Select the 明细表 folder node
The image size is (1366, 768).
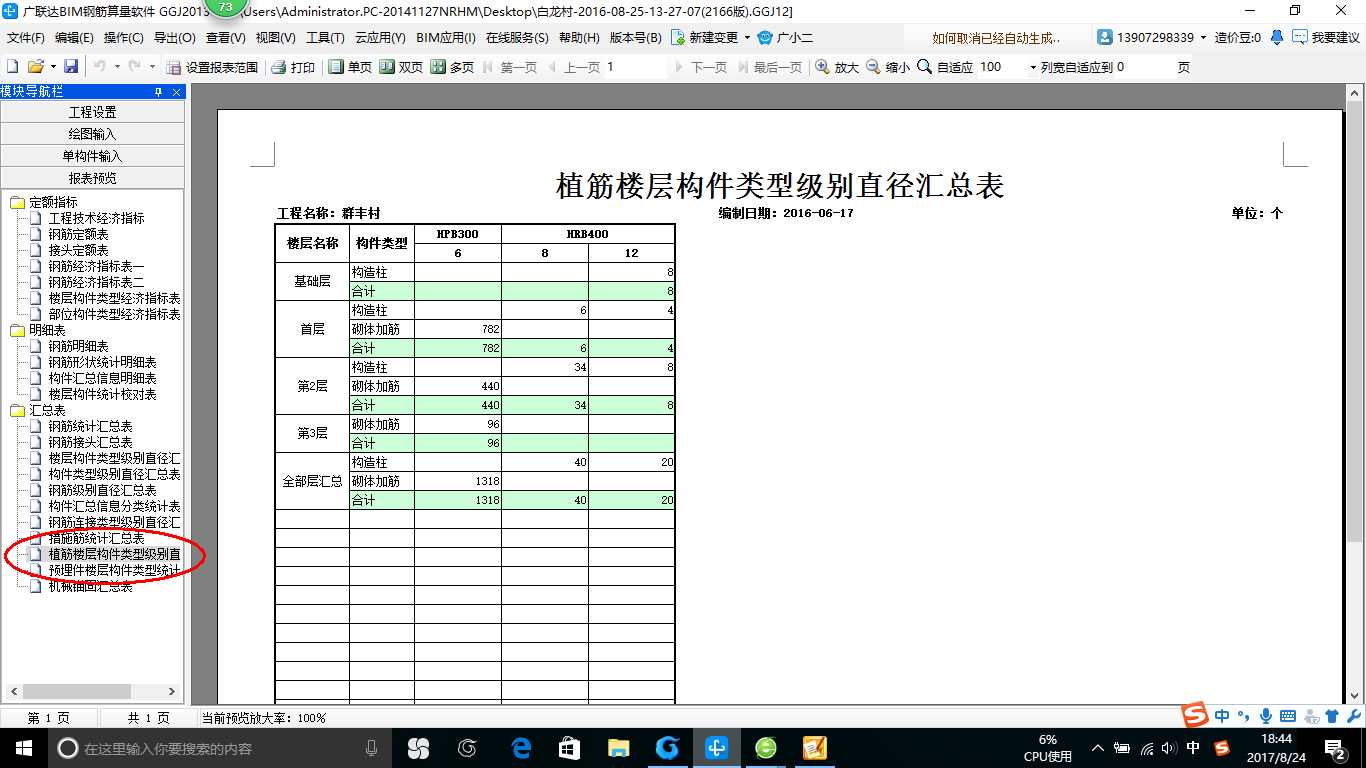pyautogui.click(x=47, y=330)
